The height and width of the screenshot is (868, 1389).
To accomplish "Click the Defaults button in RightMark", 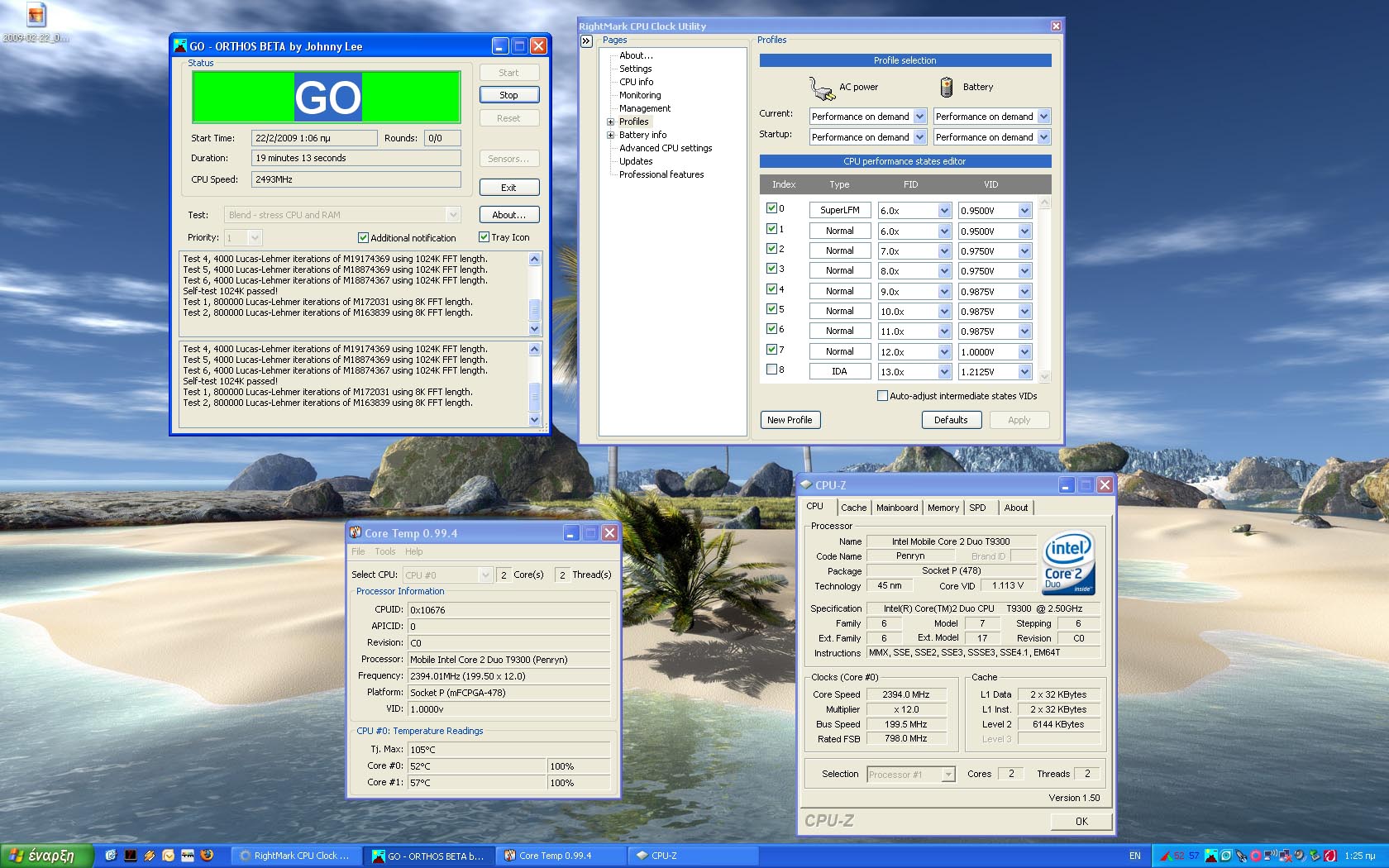I will 951,420.
